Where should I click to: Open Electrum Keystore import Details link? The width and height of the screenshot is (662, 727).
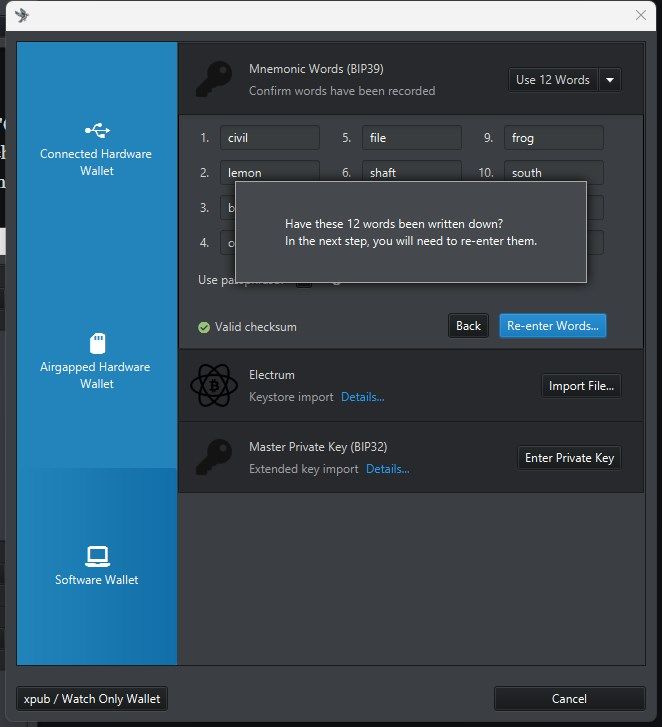tap(363, 397)
